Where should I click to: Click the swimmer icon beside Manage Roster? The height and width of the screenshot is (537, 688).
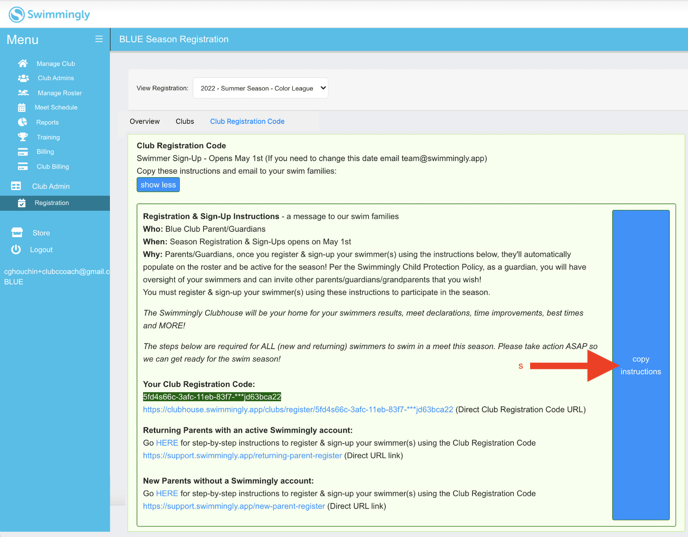(x=23, y=93)
